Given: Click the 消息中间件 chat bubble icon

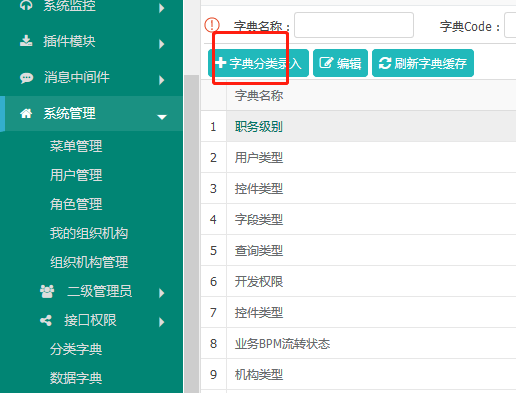Looking at the screenshot, I should point(26,78).
